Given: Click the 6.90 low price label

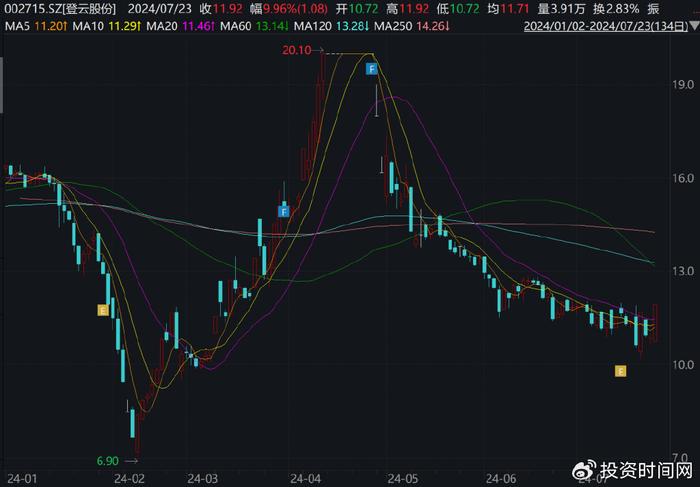Looking at the screenshot, I should click(x=108, y=461).
